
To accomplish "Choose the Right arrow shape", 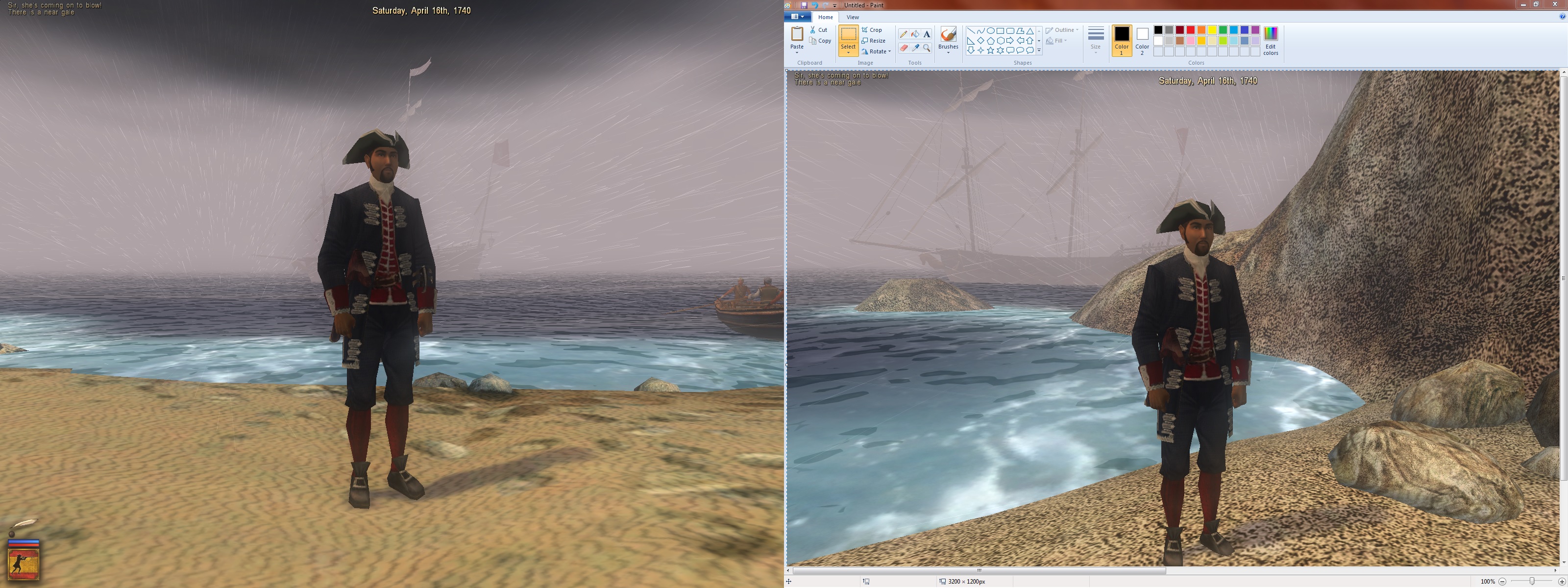I will pyautogui.click(x=1010, y=41).
